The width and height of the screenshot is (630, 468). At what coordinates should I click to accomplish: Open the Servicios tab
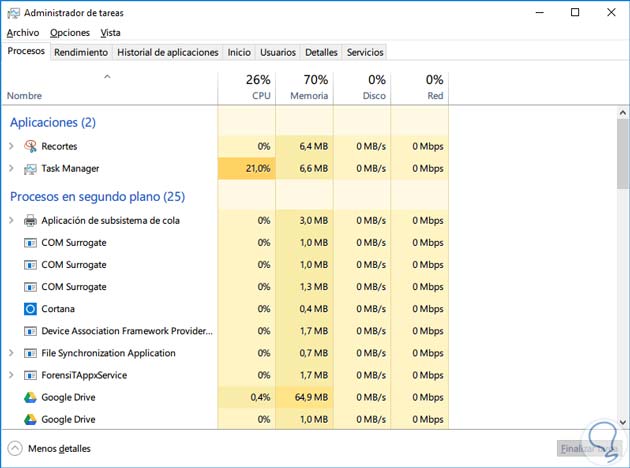365,52
